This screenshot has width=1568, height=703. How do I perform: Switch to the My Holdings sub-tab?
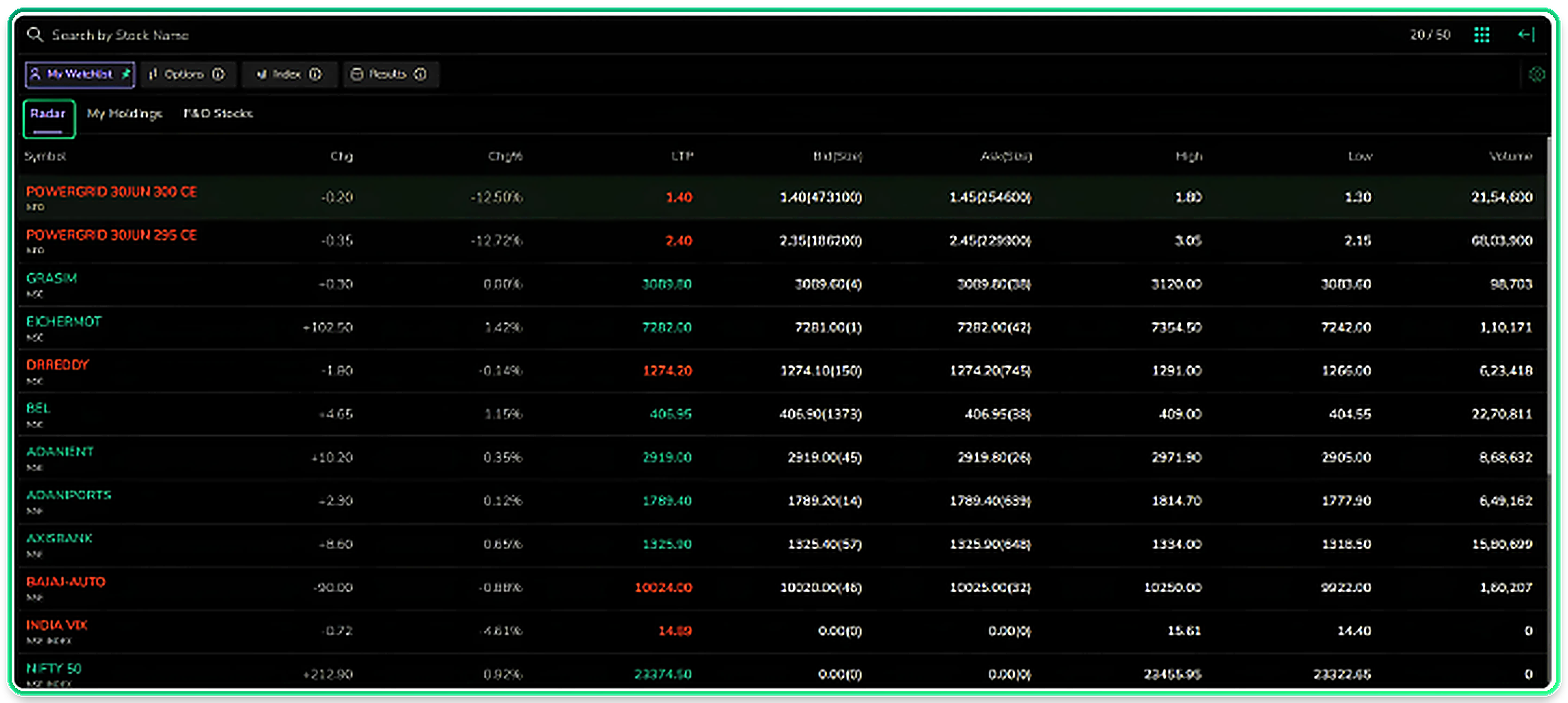click(x=125, y=114)
